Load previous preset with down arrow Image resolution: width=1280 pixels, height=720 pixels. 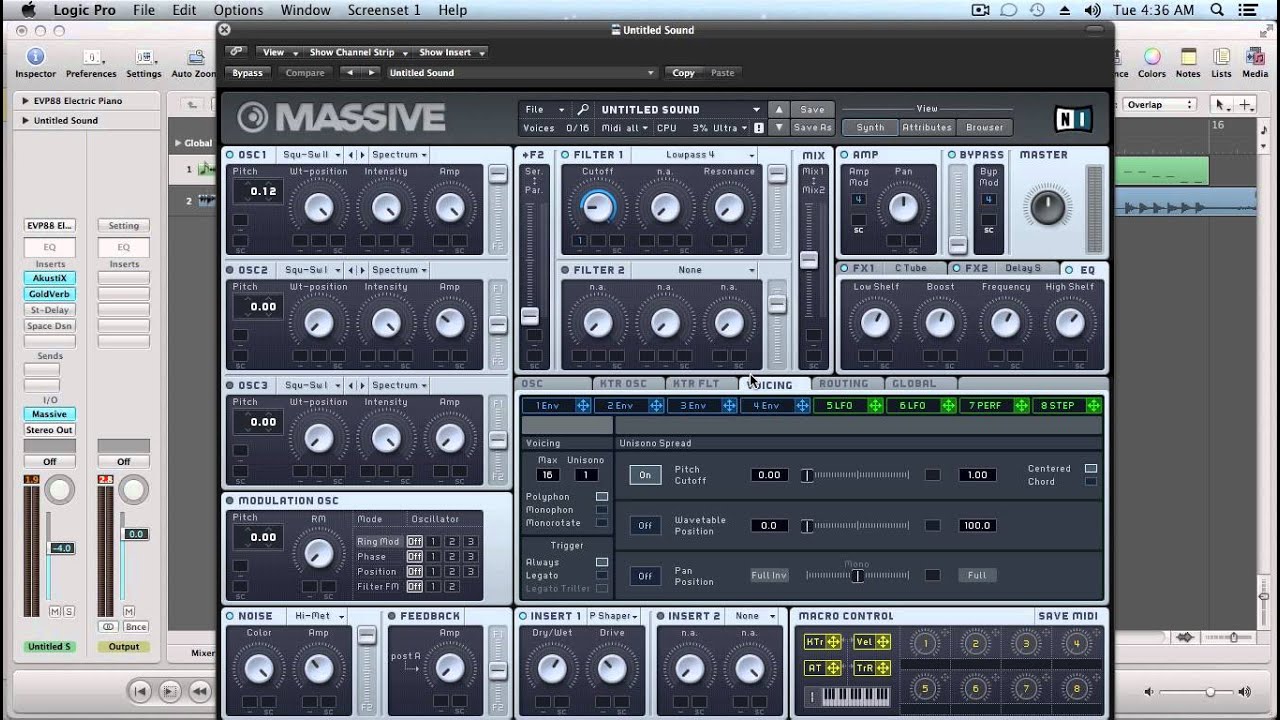(779, 128)
